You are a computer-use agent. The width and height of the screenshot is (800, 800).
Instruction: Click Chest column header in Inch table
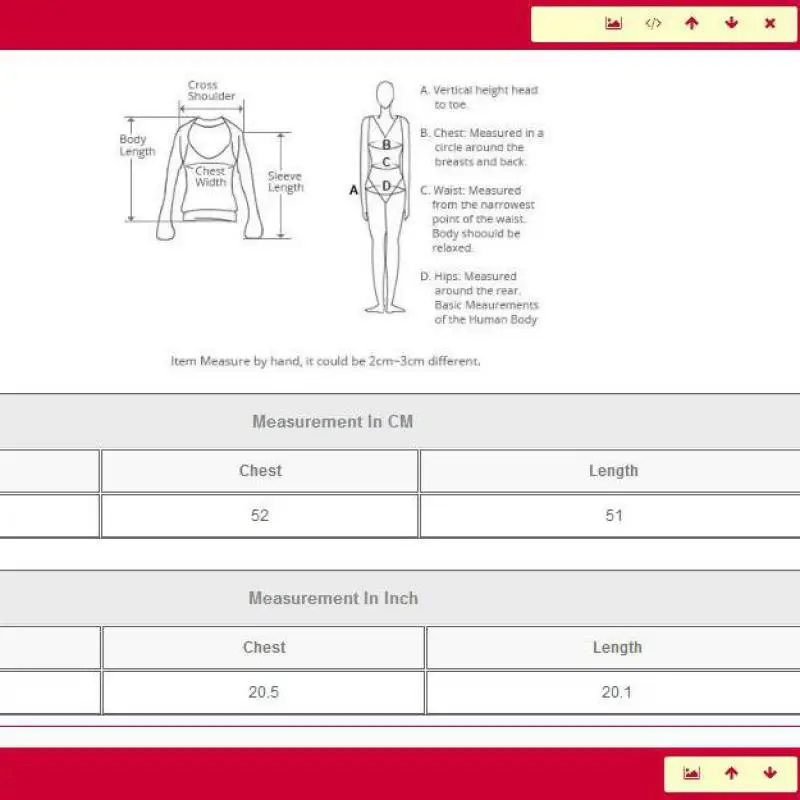pyautogui.click(x=264, y=647)
